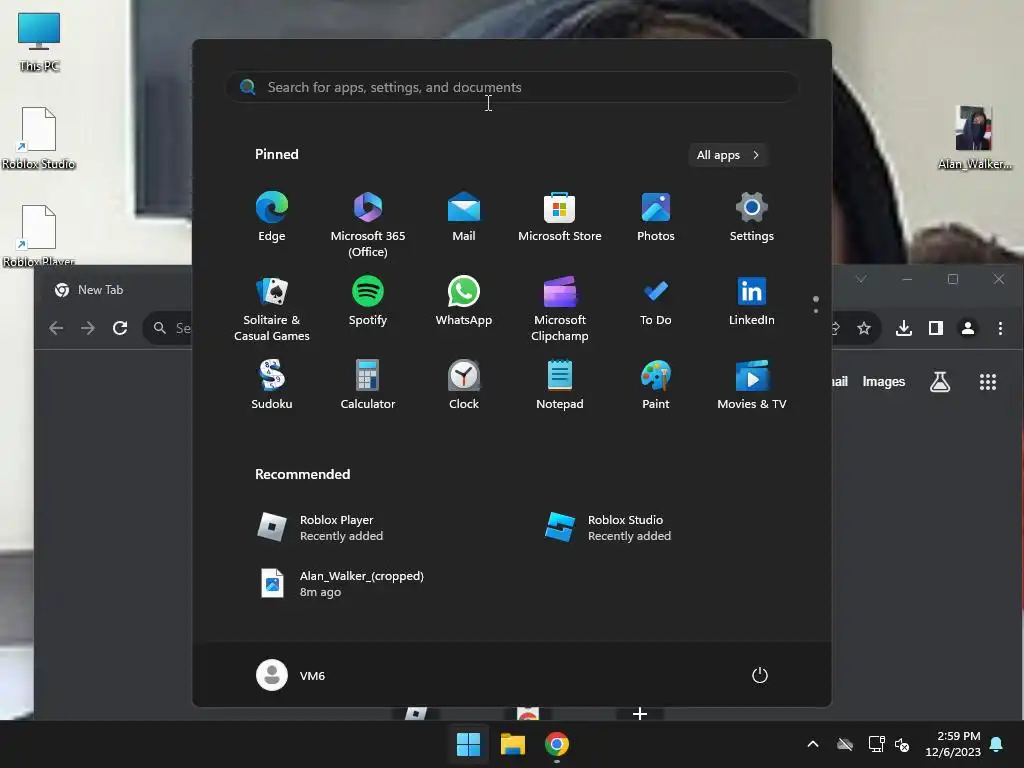Viewport: 1024px width, 768px height.
Task: Open Chrome three-dot menu
Action: 1000,328
